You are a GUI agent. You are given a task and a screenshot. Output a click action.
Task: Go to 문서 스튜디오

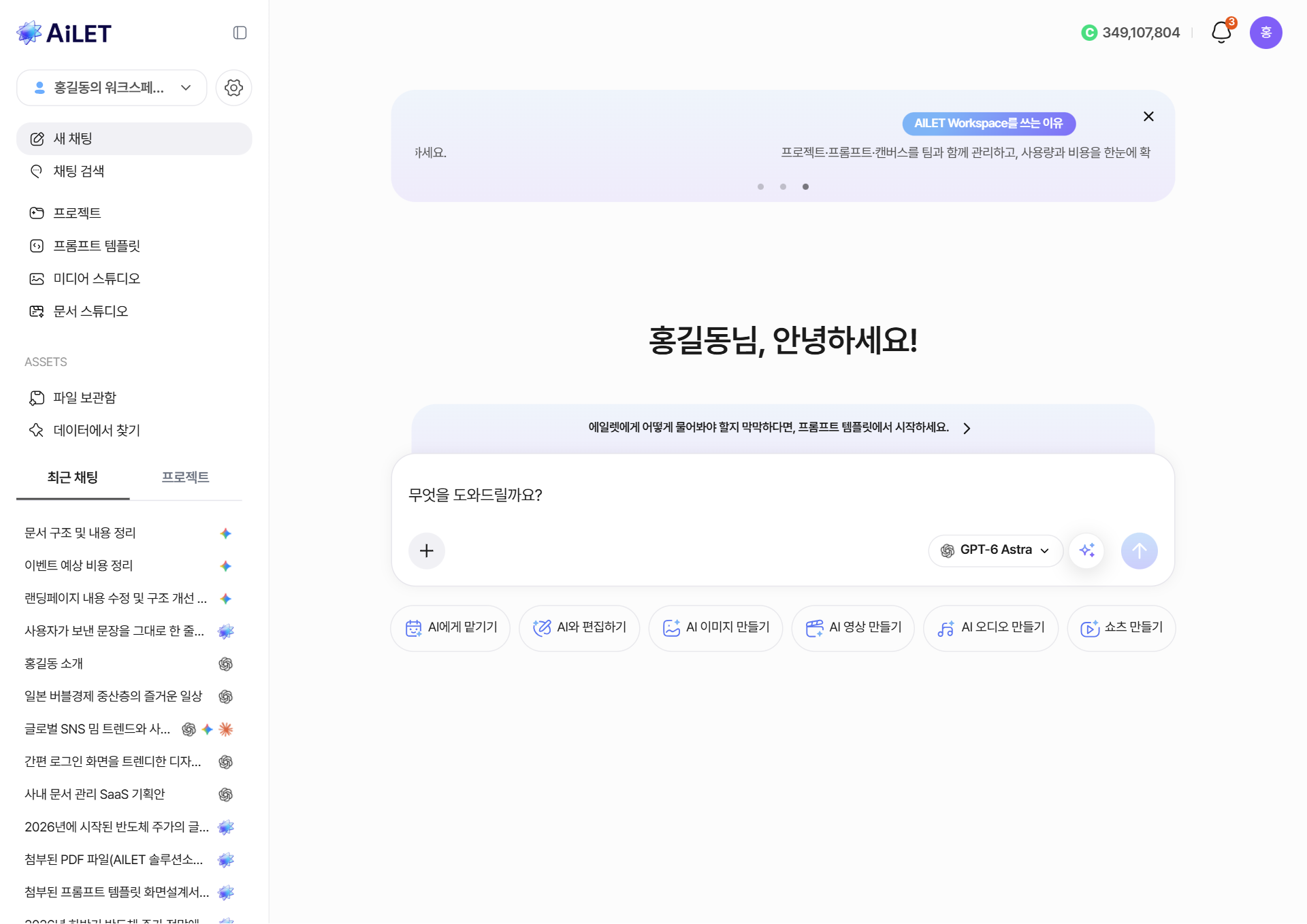pyautogui.click(x=134, y=311)
